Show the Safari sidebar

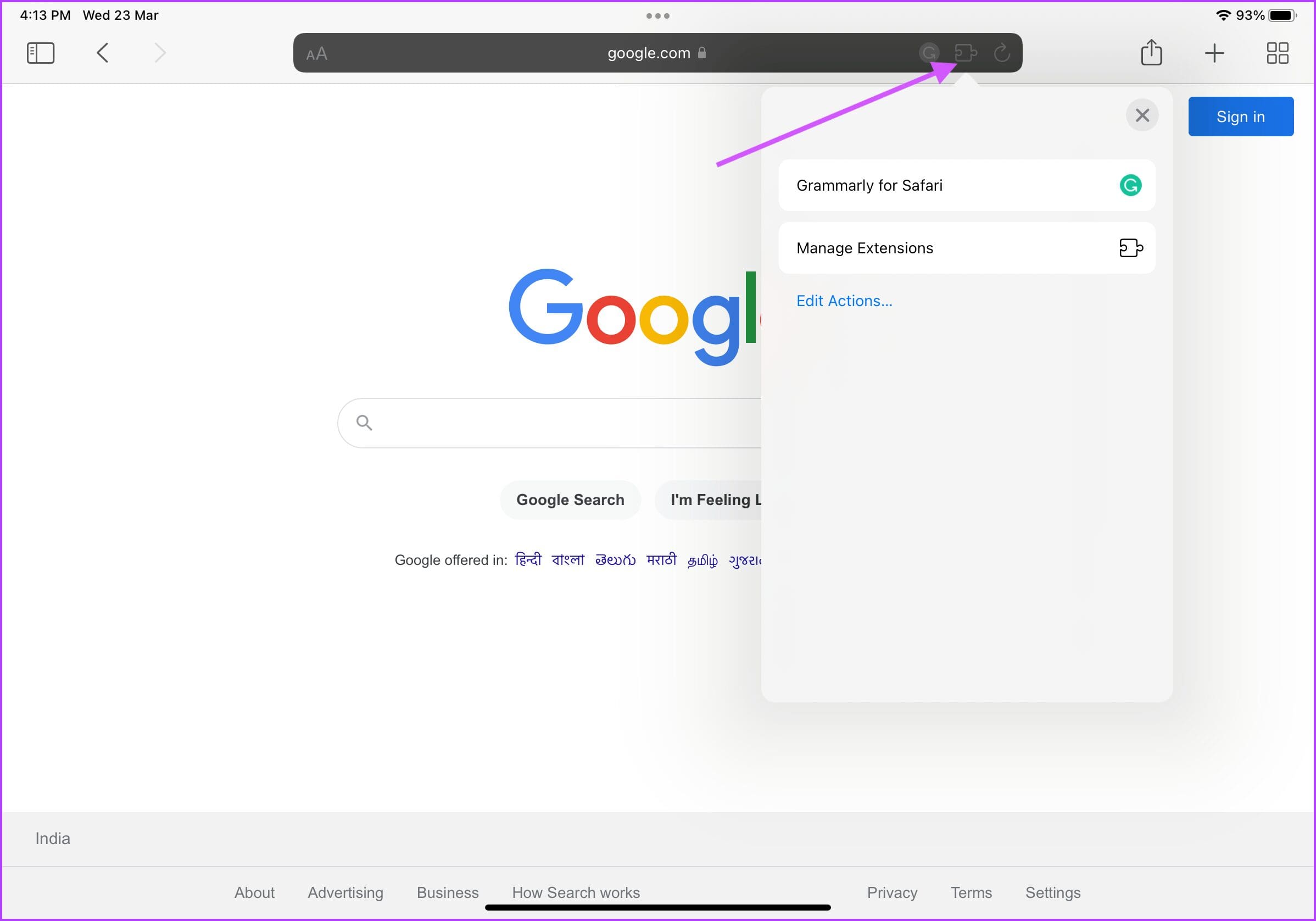pyautogui.click(x=41, y=53)
